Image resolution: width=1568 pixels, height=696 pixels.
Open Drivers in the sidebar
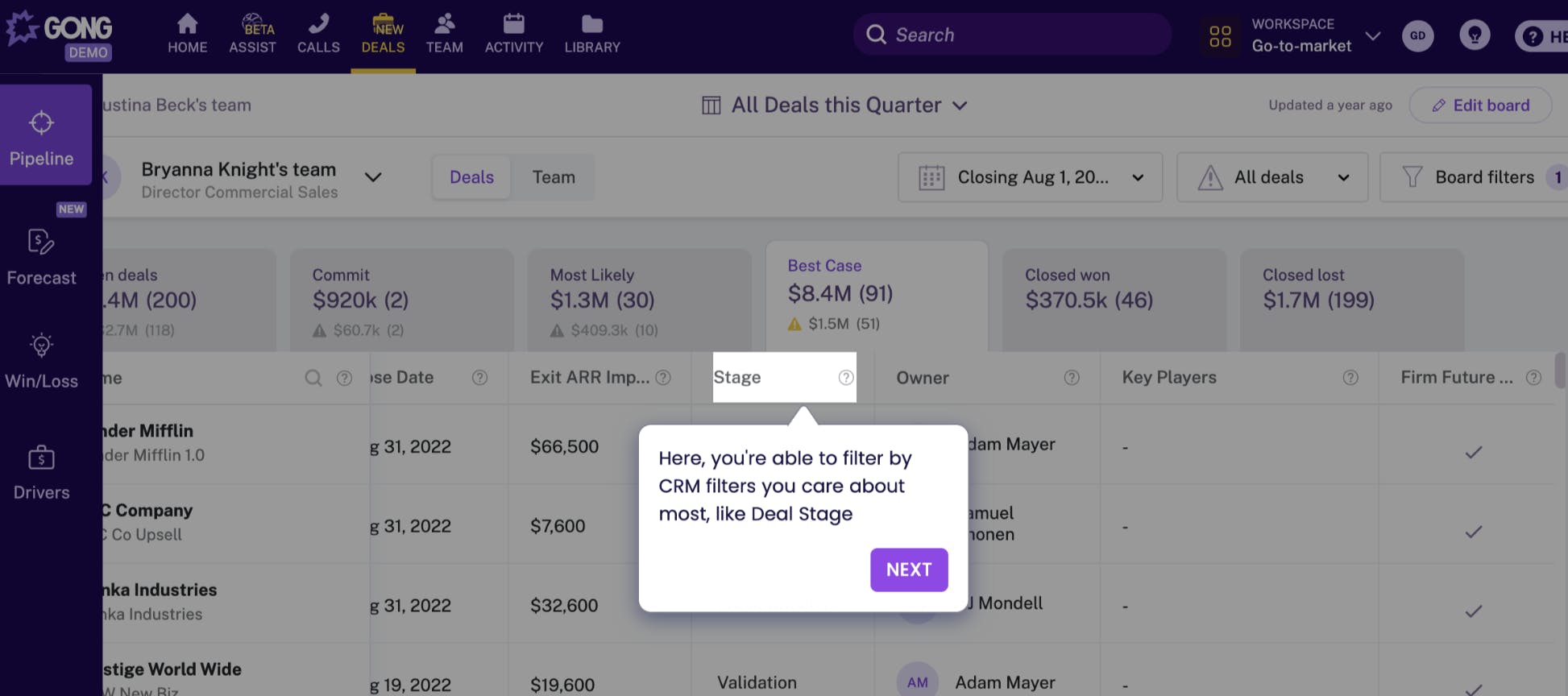click(42, 473)
